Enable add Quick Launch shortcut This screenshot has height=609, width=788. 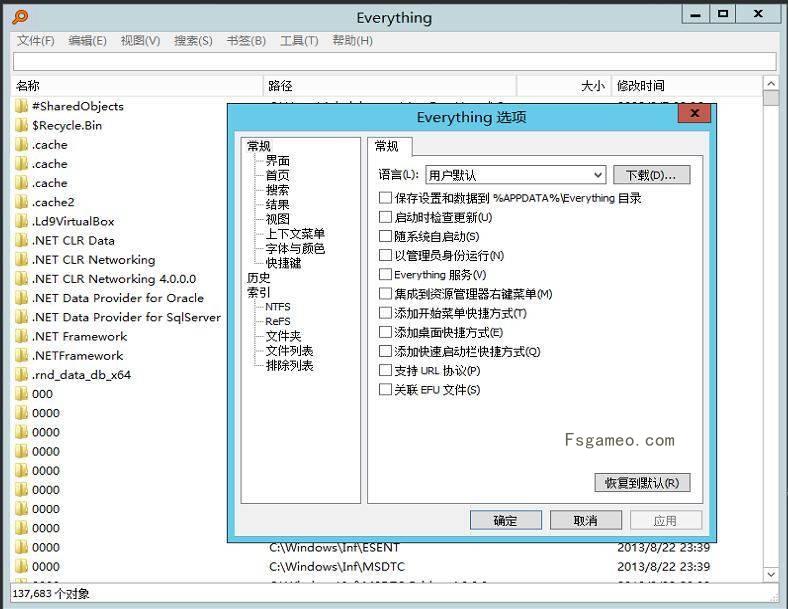[385, 351]
